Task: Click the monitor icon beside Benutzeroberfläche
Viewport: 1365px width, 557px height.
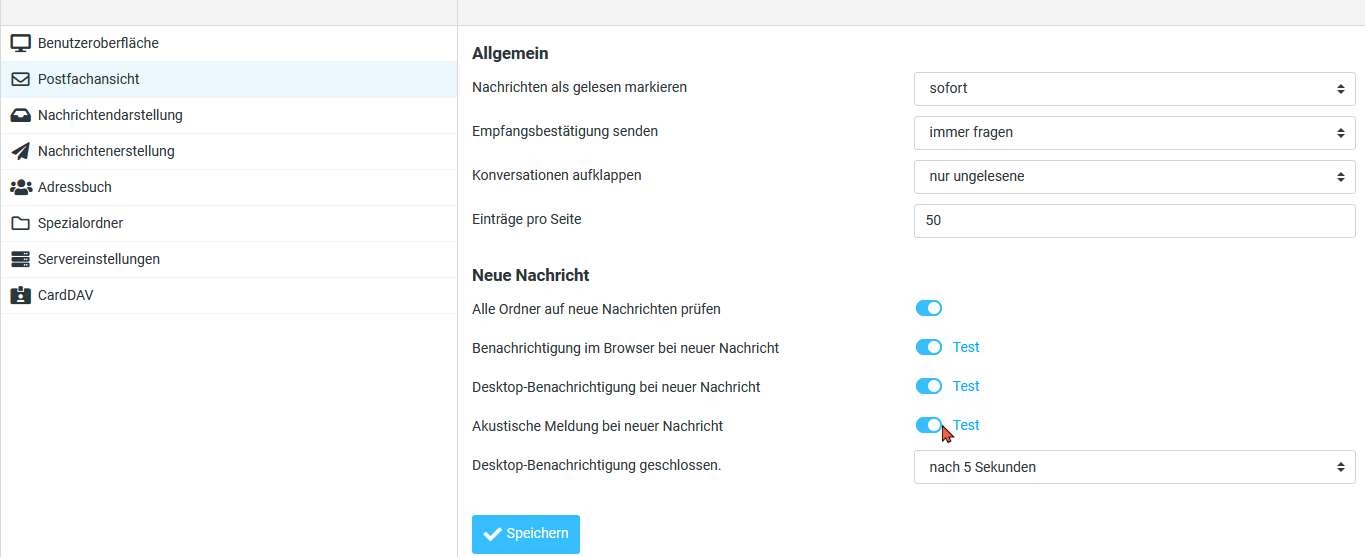Action: 20,43
